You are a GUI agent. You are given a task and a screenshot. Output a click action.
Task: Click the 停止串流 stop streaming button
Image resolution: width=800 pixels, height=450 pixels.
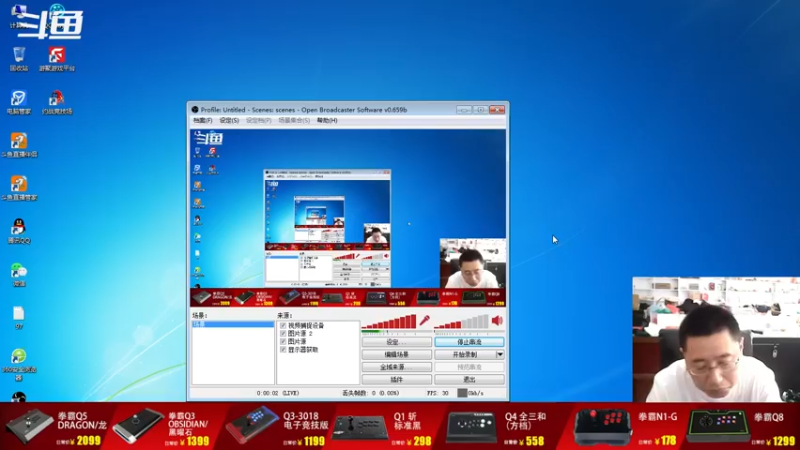tap(469, 342)
